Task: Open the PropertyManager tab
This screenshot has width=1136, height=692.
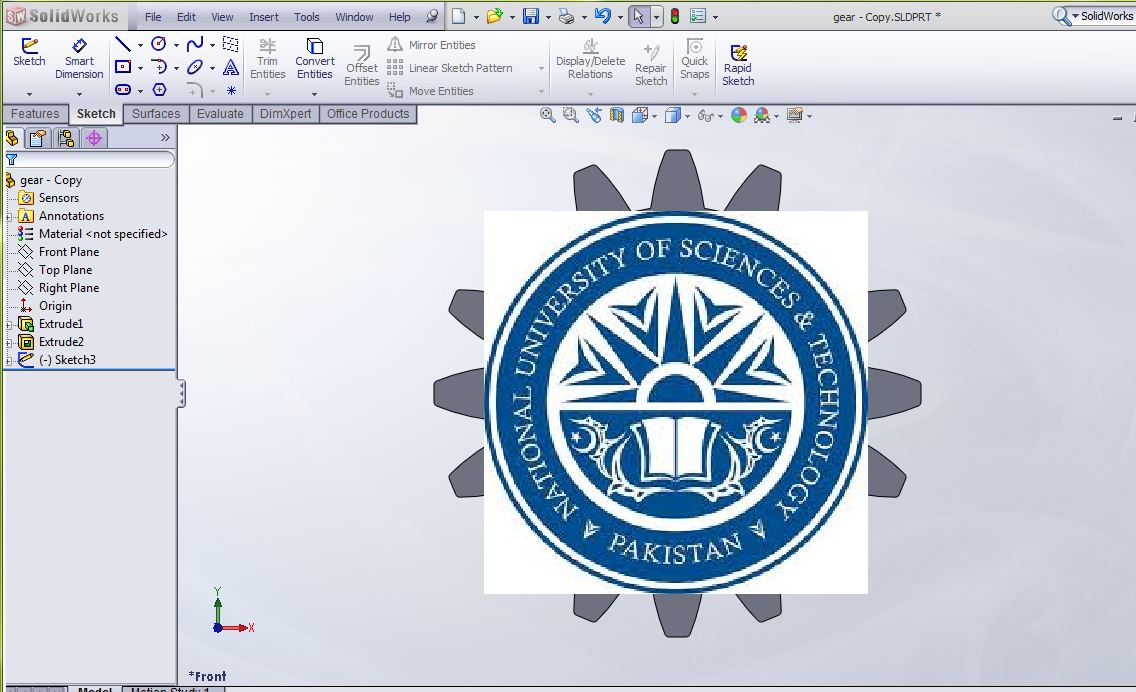Action: (x=38, y=138)
